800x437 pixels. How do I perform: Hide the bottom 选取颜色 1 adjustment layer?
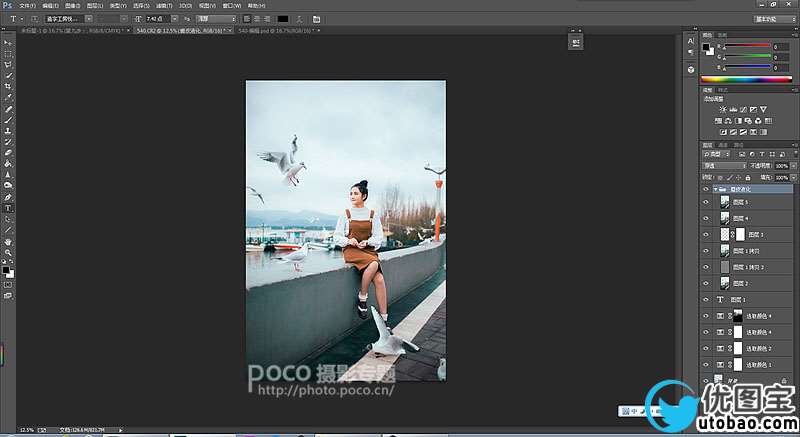tap(706, 365)
